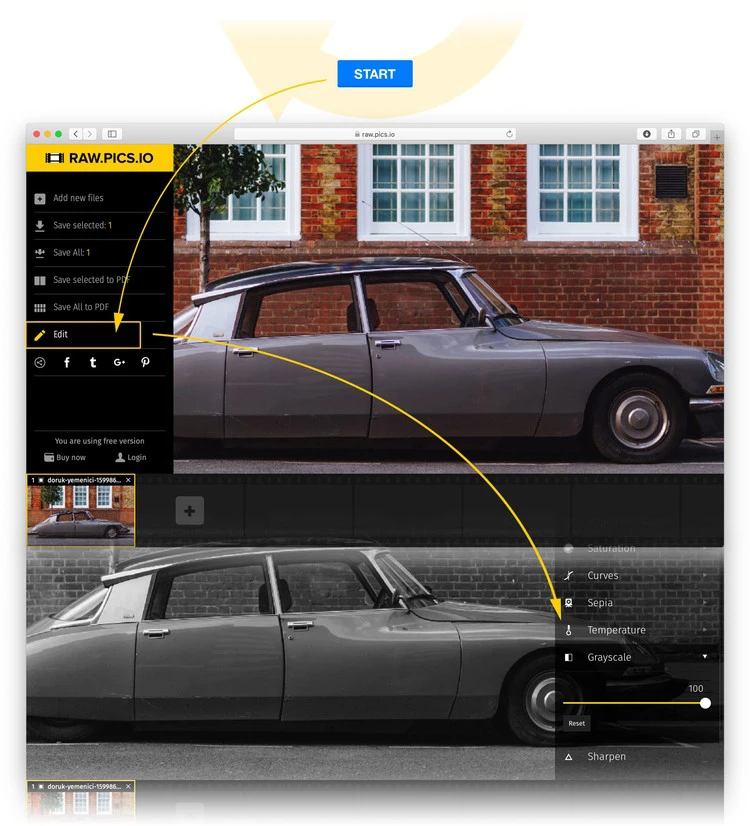The height and width of the screenshot is (826, 750).
Task: Click the Buy now link
Action: coord(65,457)
